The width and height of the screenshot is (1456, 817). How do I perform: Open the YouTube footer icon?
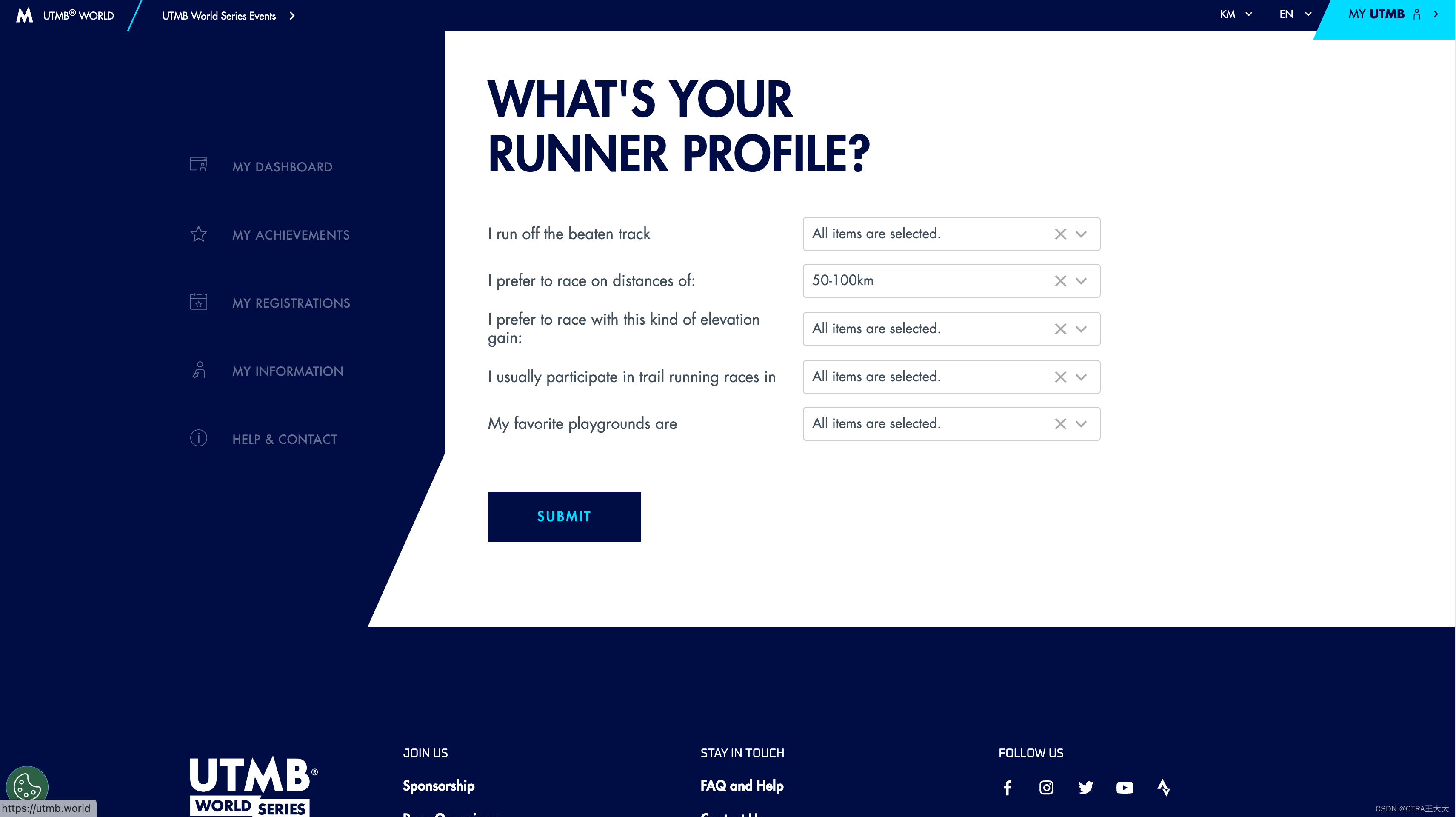tap(1125, 788)
